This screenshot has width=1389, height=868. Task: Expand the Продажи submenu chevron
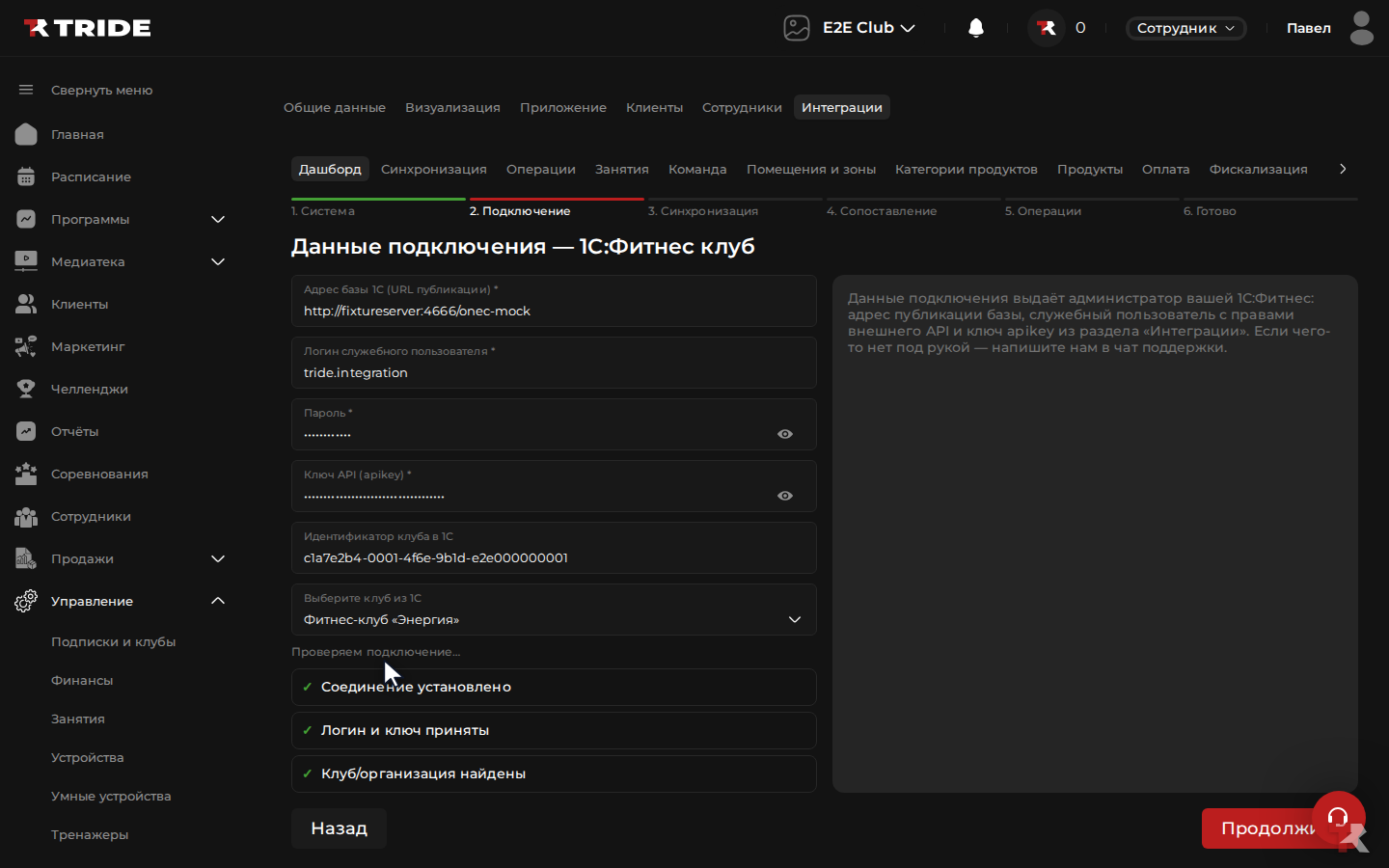(x=218, y=558)
